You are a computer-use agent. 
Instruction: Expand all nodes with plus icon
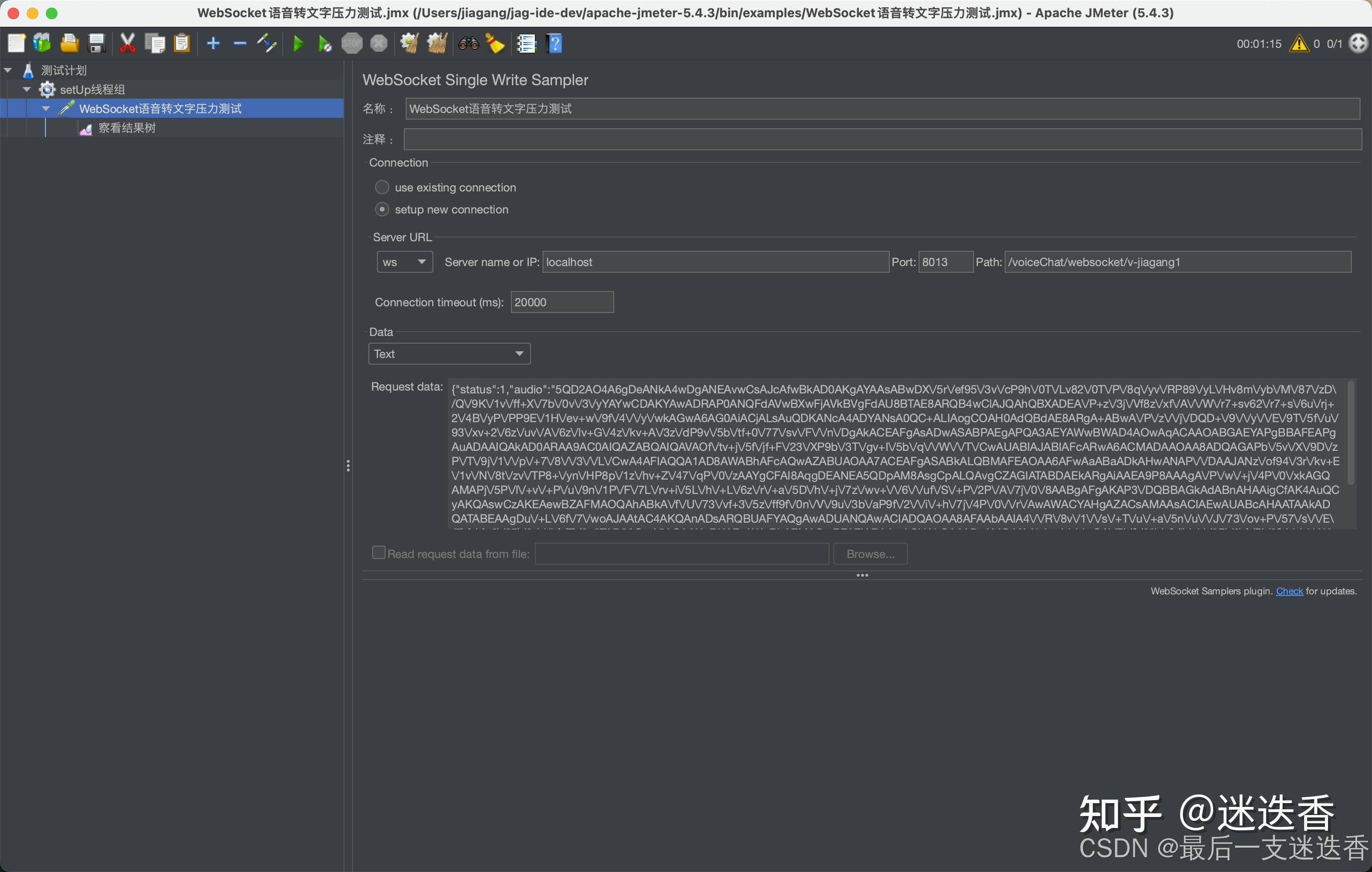pos(213,44)
